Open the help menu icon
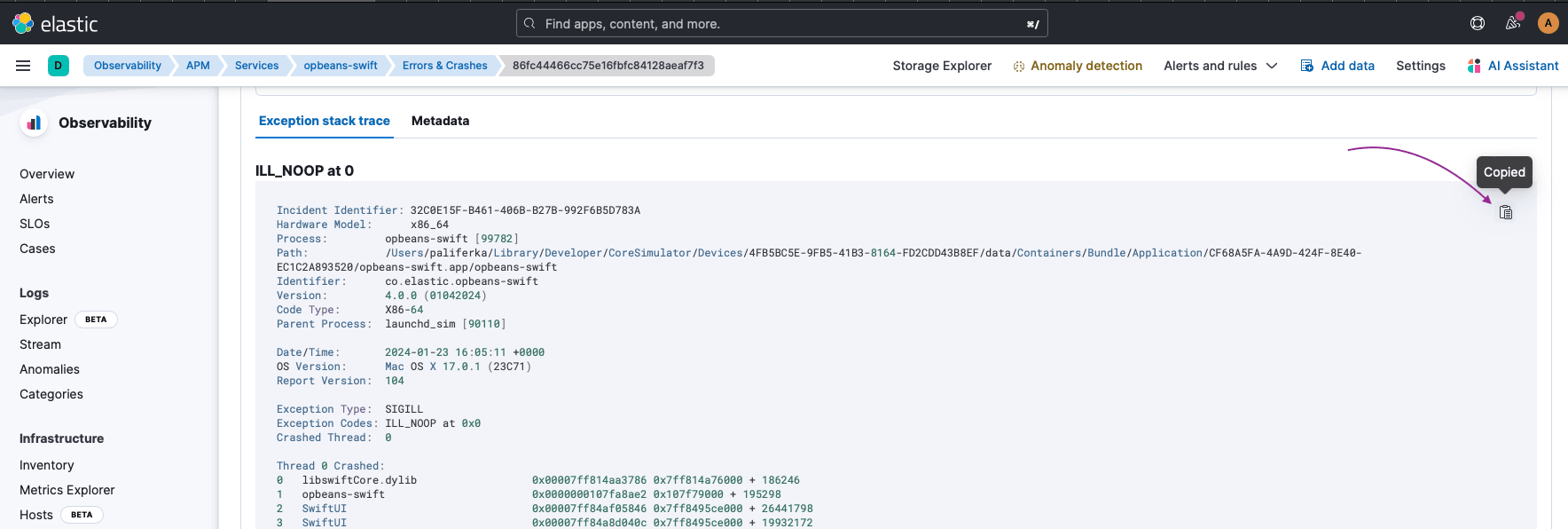Screen dimensions: 1568x529 [x=1478, y=23]
